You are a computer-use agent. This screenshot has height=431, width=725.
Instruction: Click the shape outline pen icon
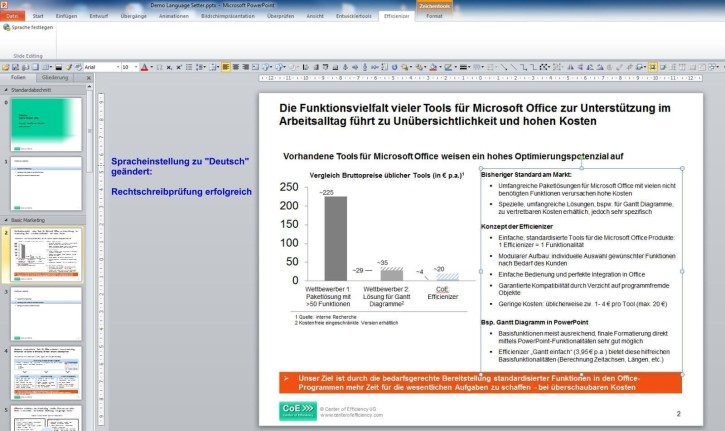[448, 67]
